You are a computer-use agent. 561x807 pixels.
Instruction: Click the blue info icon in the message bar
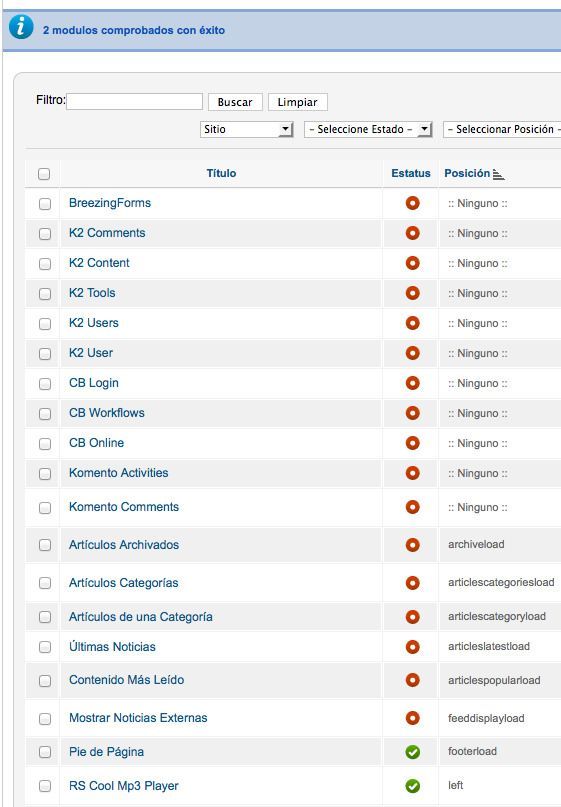pyautogui.click(x=21, y=26)
